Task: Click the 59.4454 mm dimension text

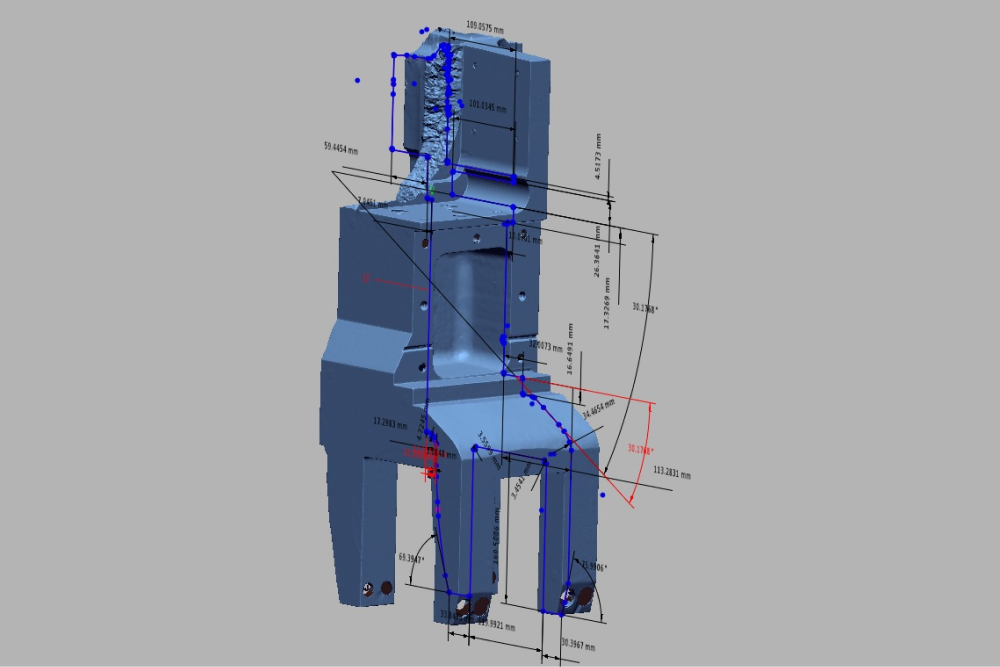Action: [x=341, y=148]
